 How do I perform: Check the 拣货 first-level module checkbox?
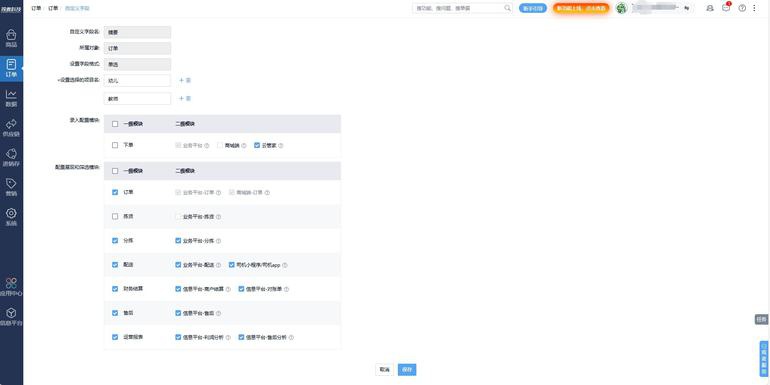(x=115, y=217)
